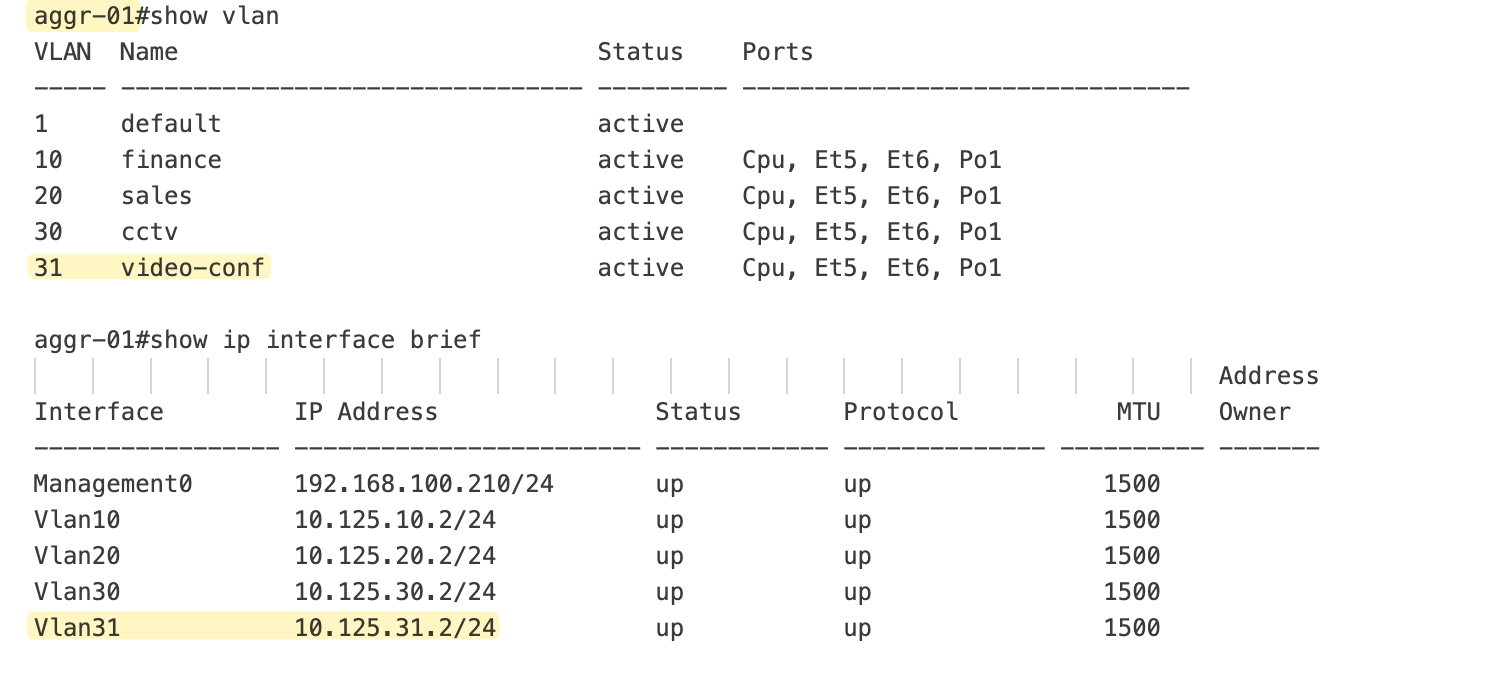Select the 'finance' VLAN name
Image resolution: width=1502 pixels, height=674 pixels.
coord(171,160)
